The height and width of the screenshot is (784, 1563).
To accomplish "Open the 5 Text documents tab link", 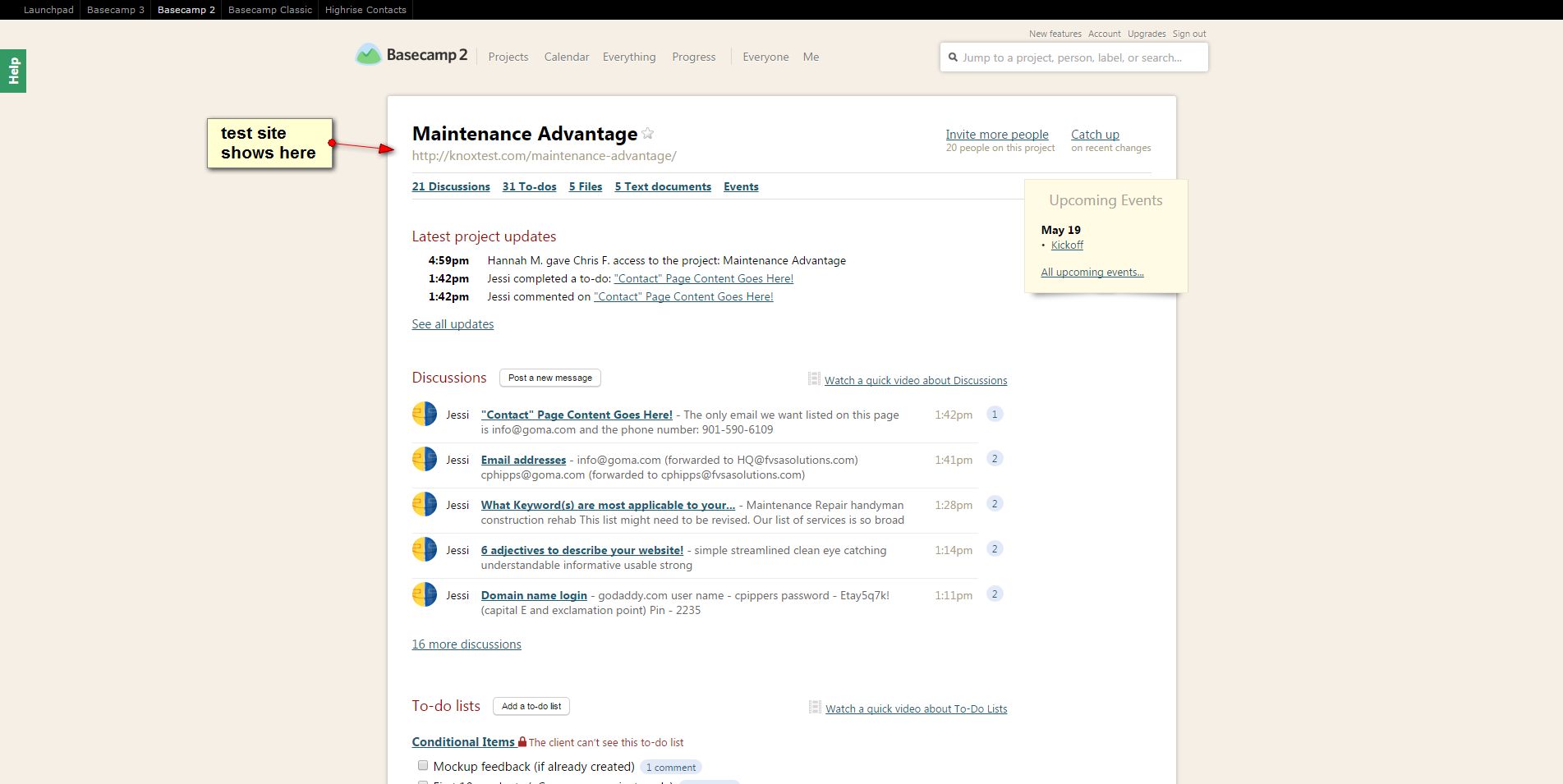I will pos(663,186).
